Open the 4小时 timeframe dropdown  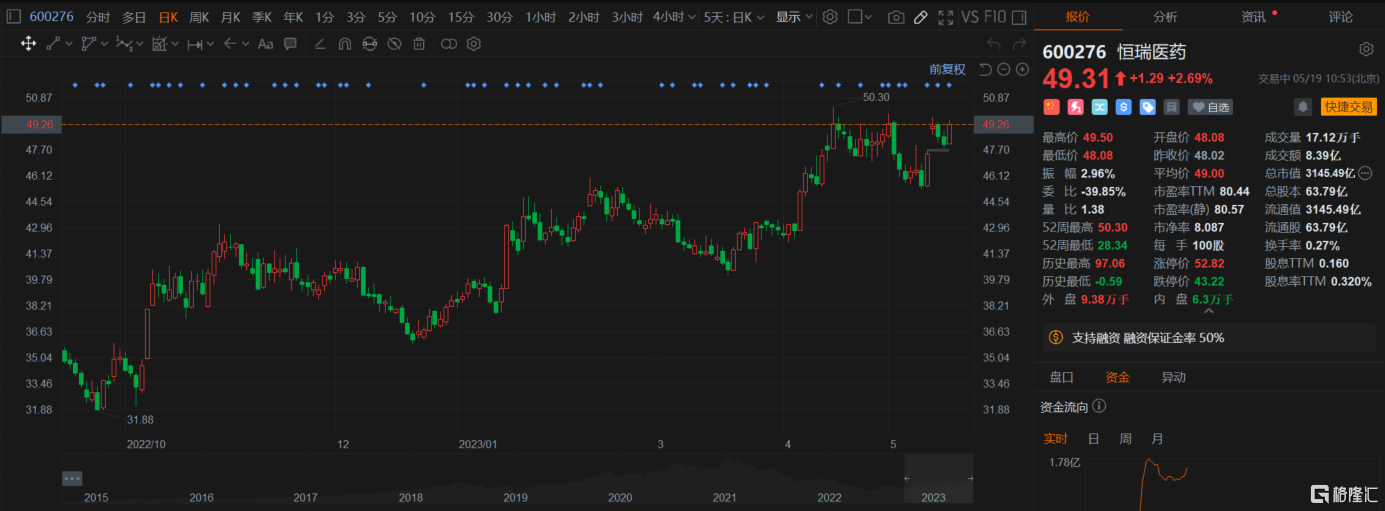[674, 17]
